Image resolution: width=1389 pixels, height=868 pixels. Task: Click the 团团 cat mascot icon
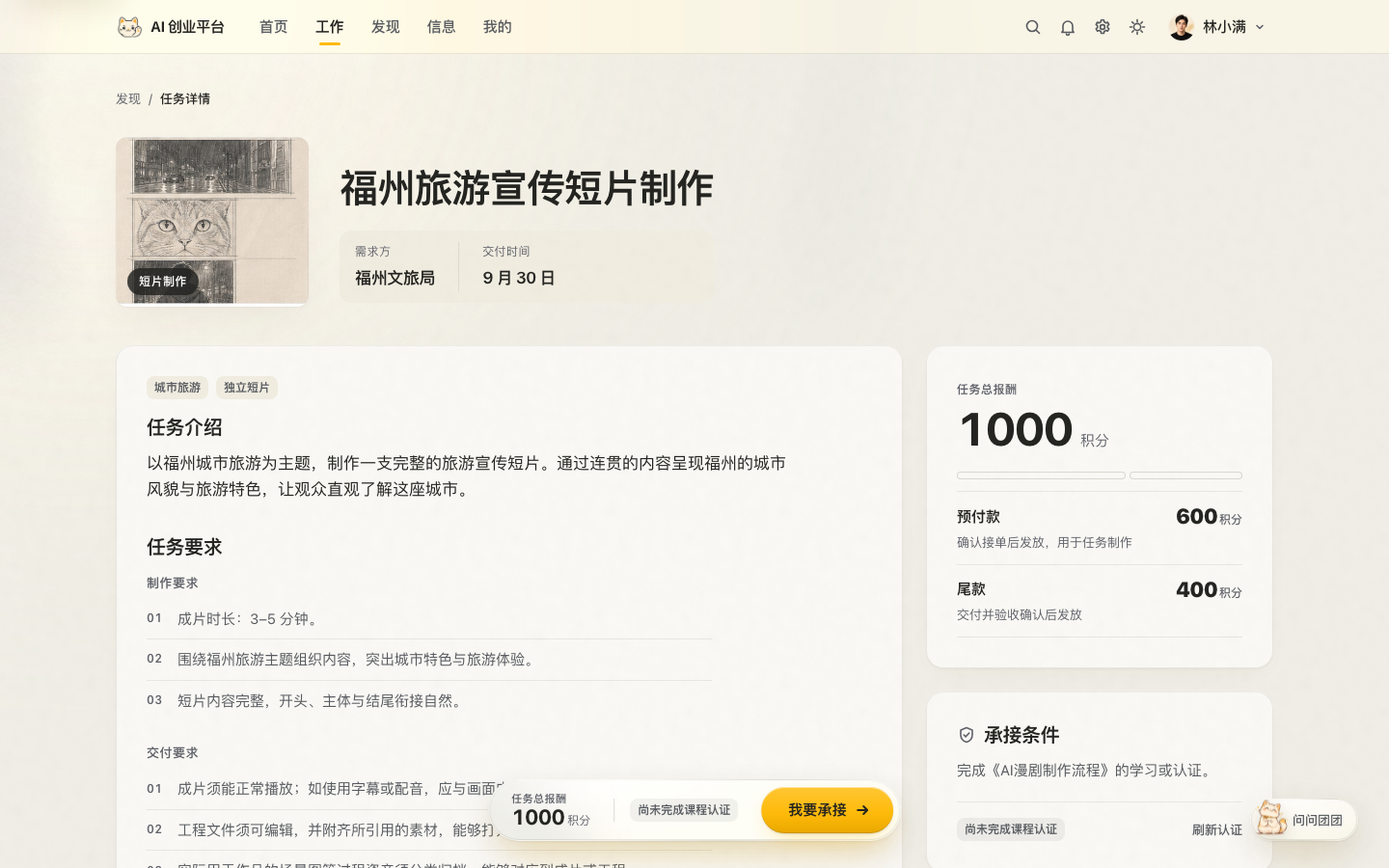click(1271, 819)
